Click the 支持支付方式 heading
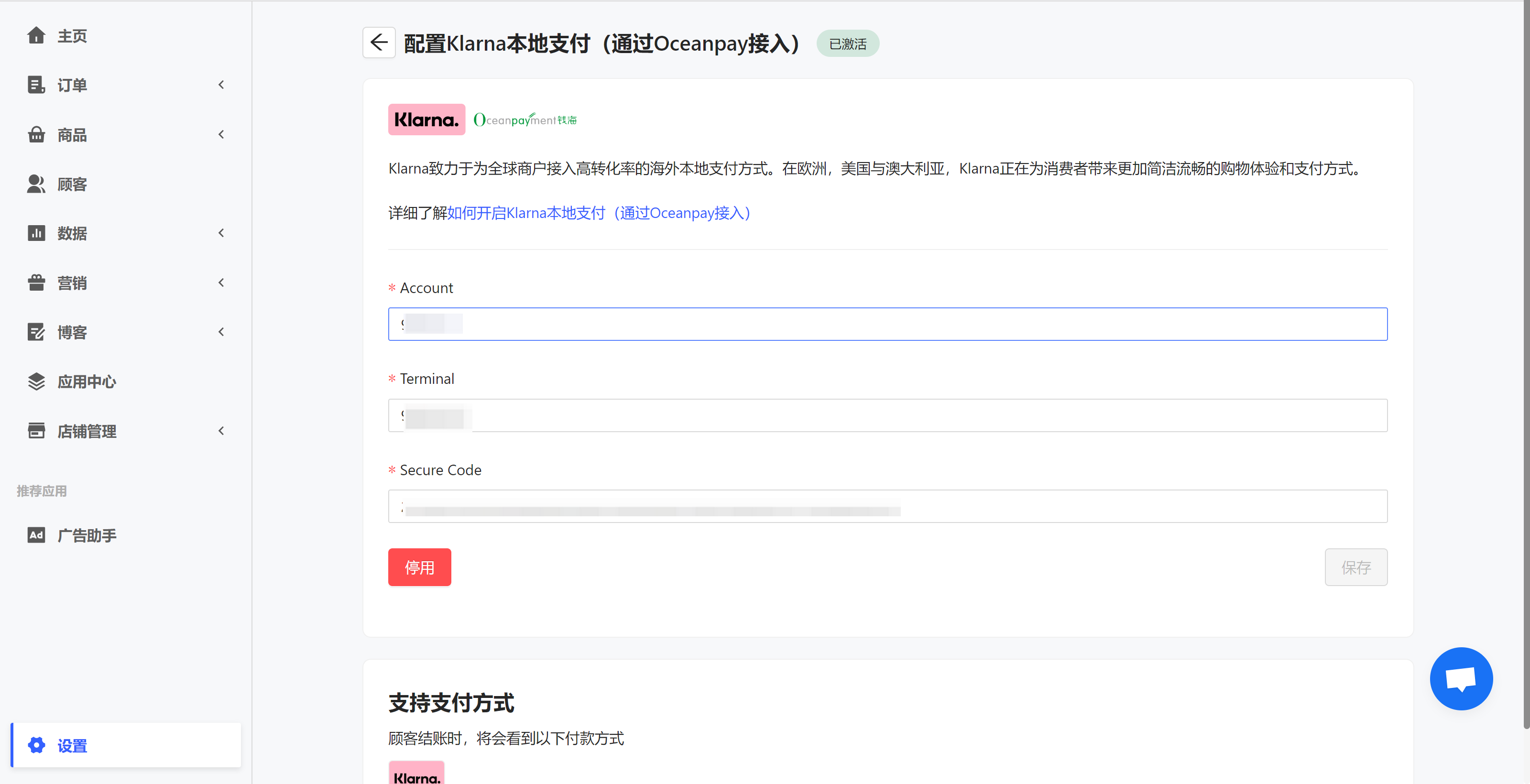The width and height of the screenshot is (1530, 784). pyautogui.click(x=451, y=703)
